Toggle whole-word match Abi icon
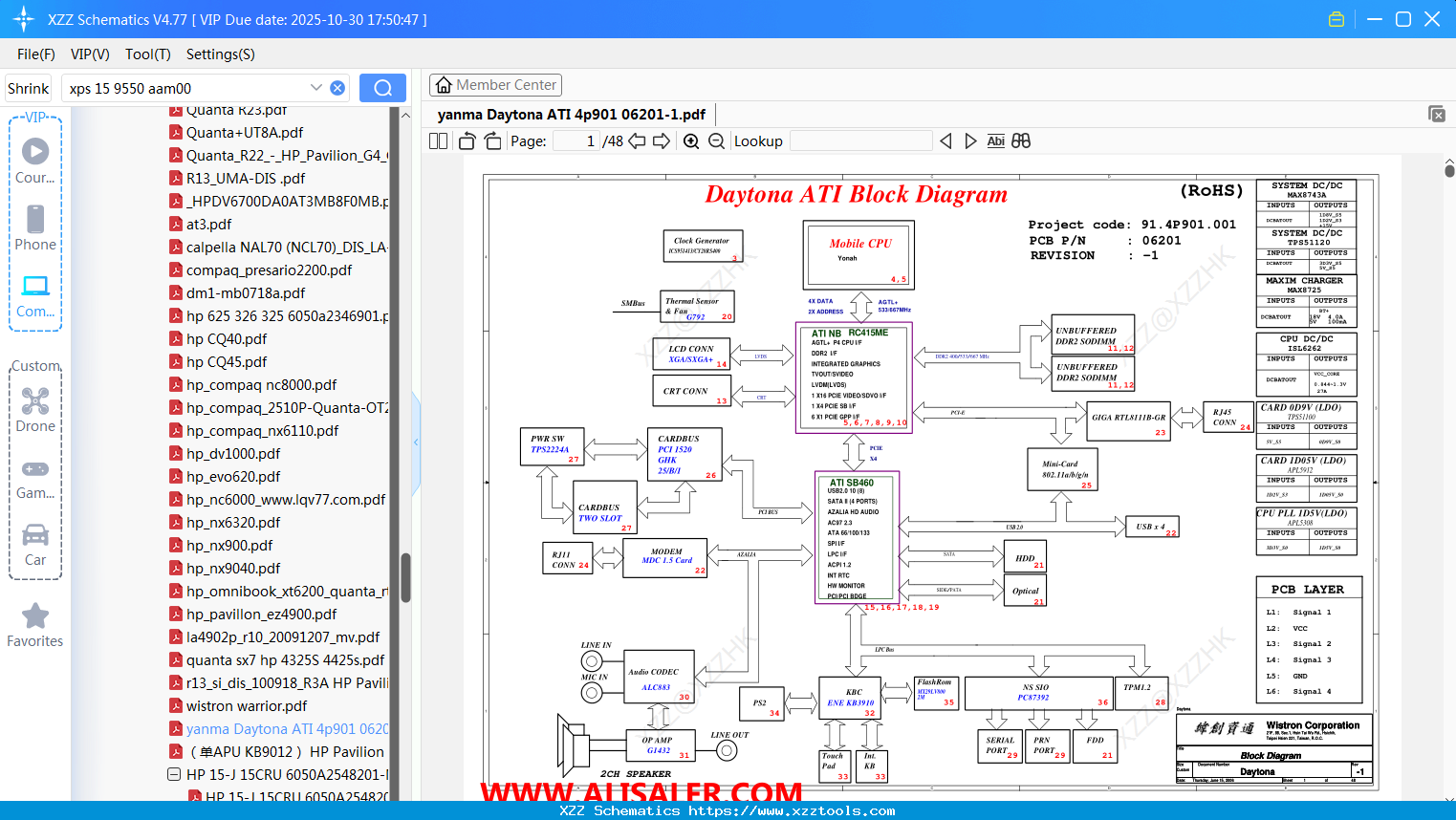 (x=995, y=141)
